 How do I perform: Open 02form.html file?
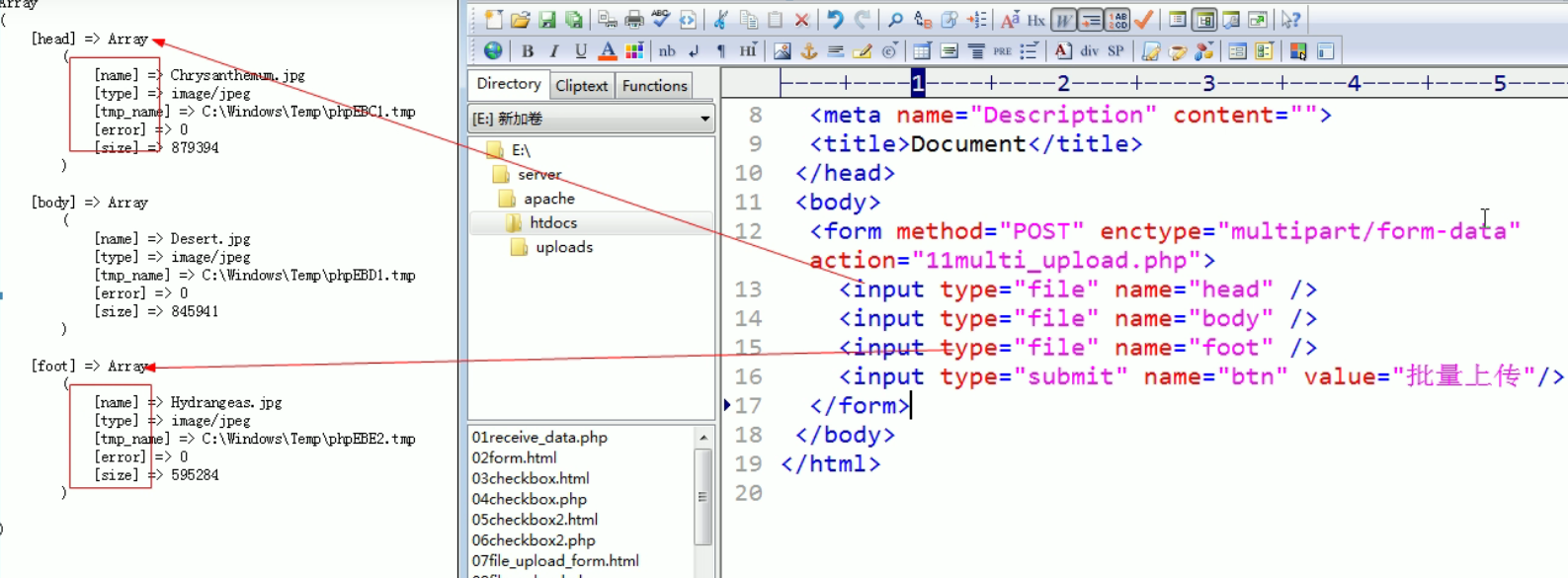point(514,457)
